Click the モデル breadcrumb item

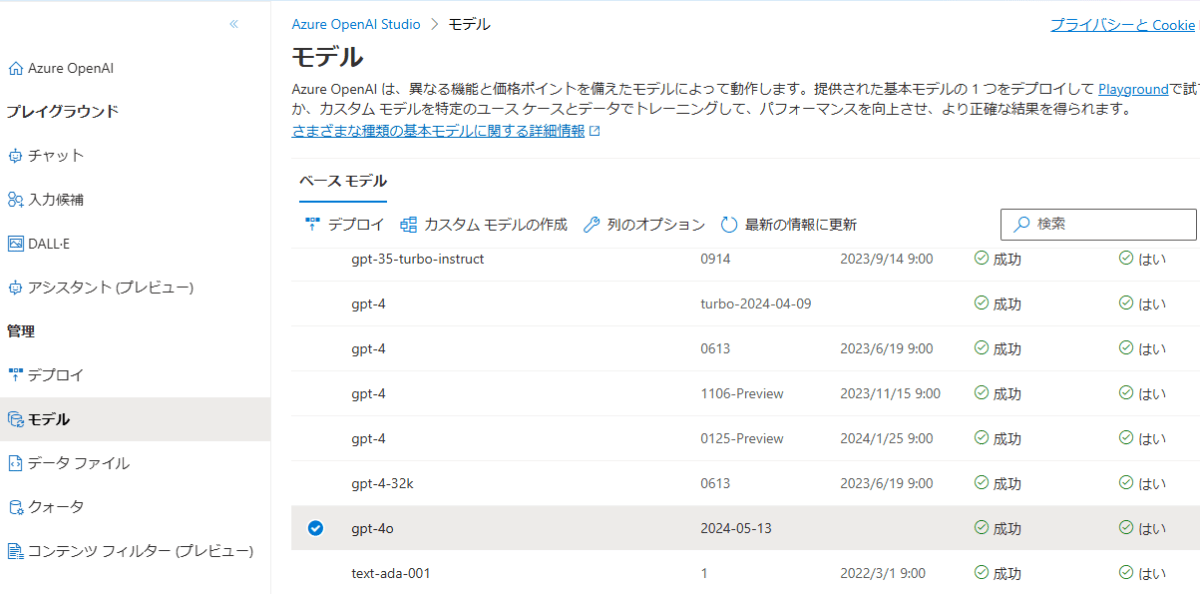click(x=469, y=24)
